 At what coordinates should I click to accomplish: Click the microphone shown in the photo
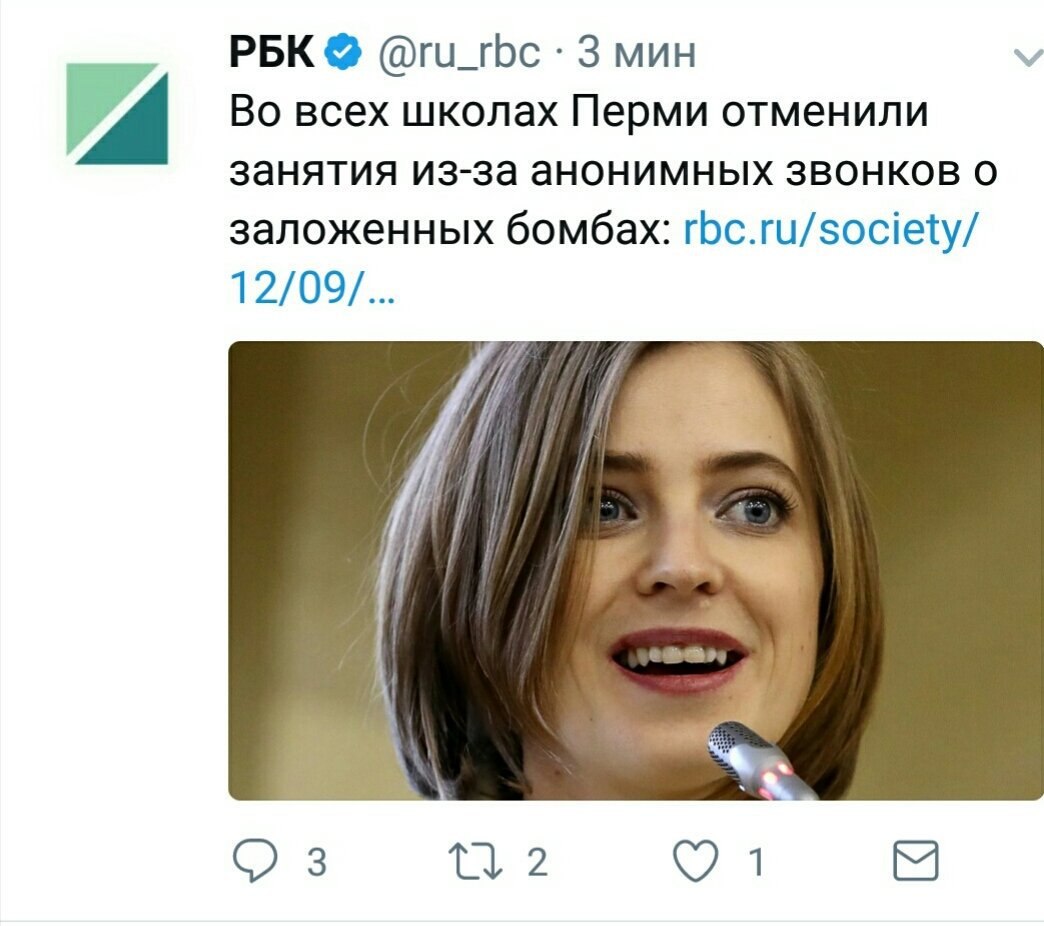(x=759, y=761)
